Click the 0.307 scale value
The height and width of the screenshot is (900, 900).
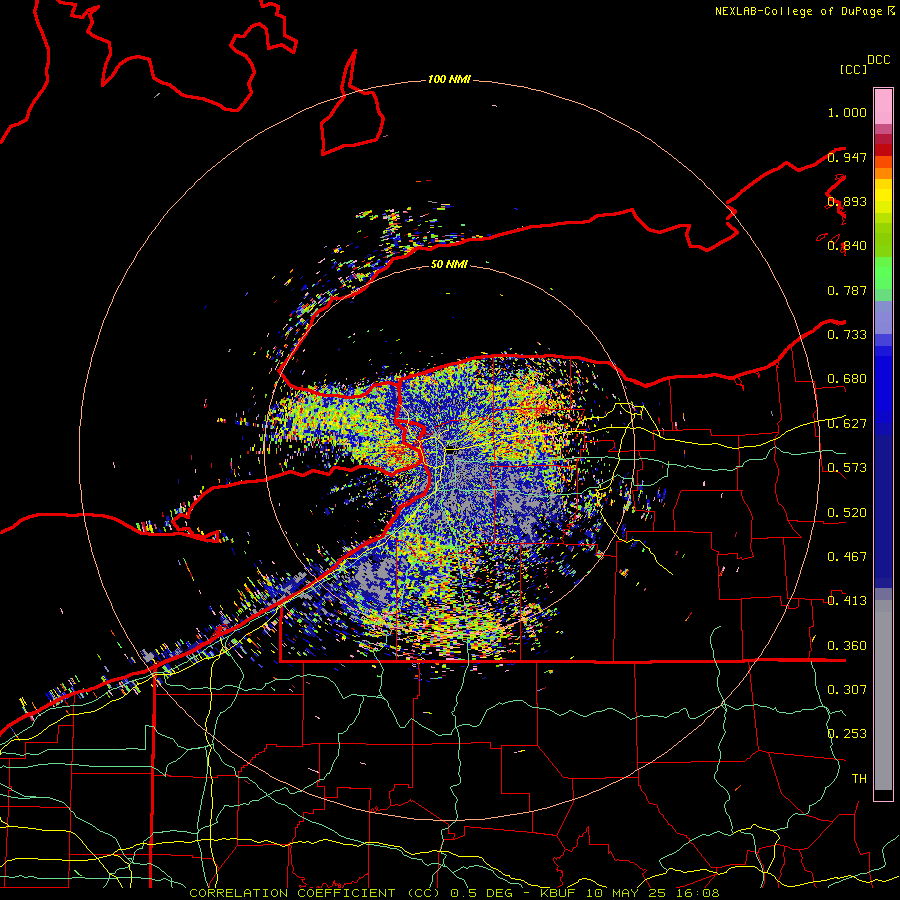(847, 690)
